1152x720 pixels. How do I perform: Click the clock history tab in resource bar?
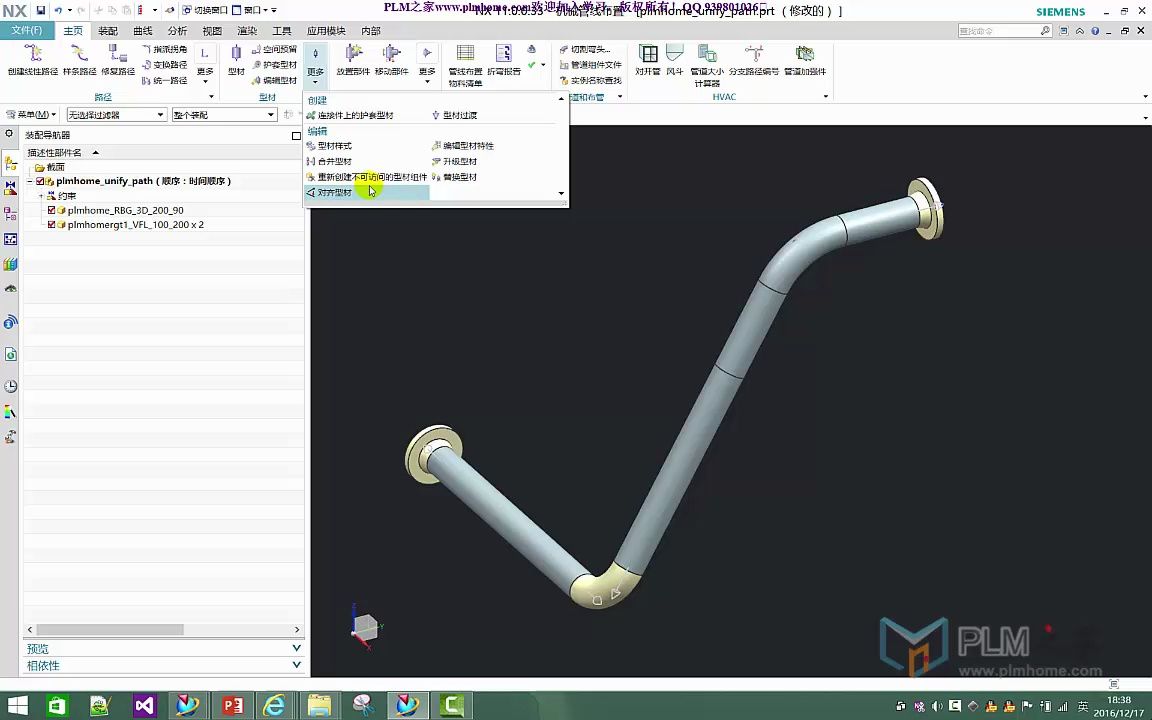[x=10, y=386]
